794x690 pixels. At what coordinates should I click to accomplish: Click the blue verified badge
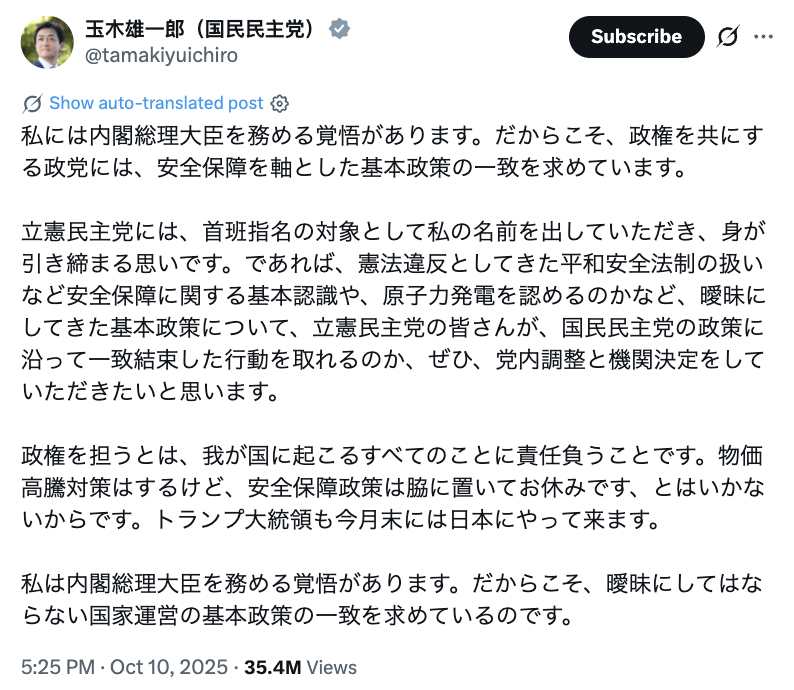tap(341, 29)
